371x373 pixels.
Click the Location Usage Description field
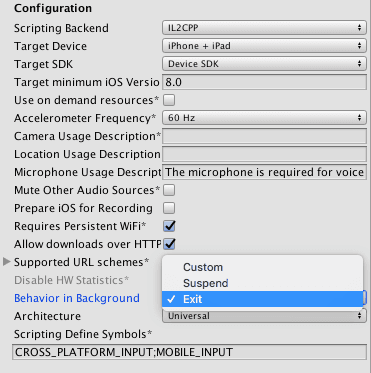click(x=264, y=154)
